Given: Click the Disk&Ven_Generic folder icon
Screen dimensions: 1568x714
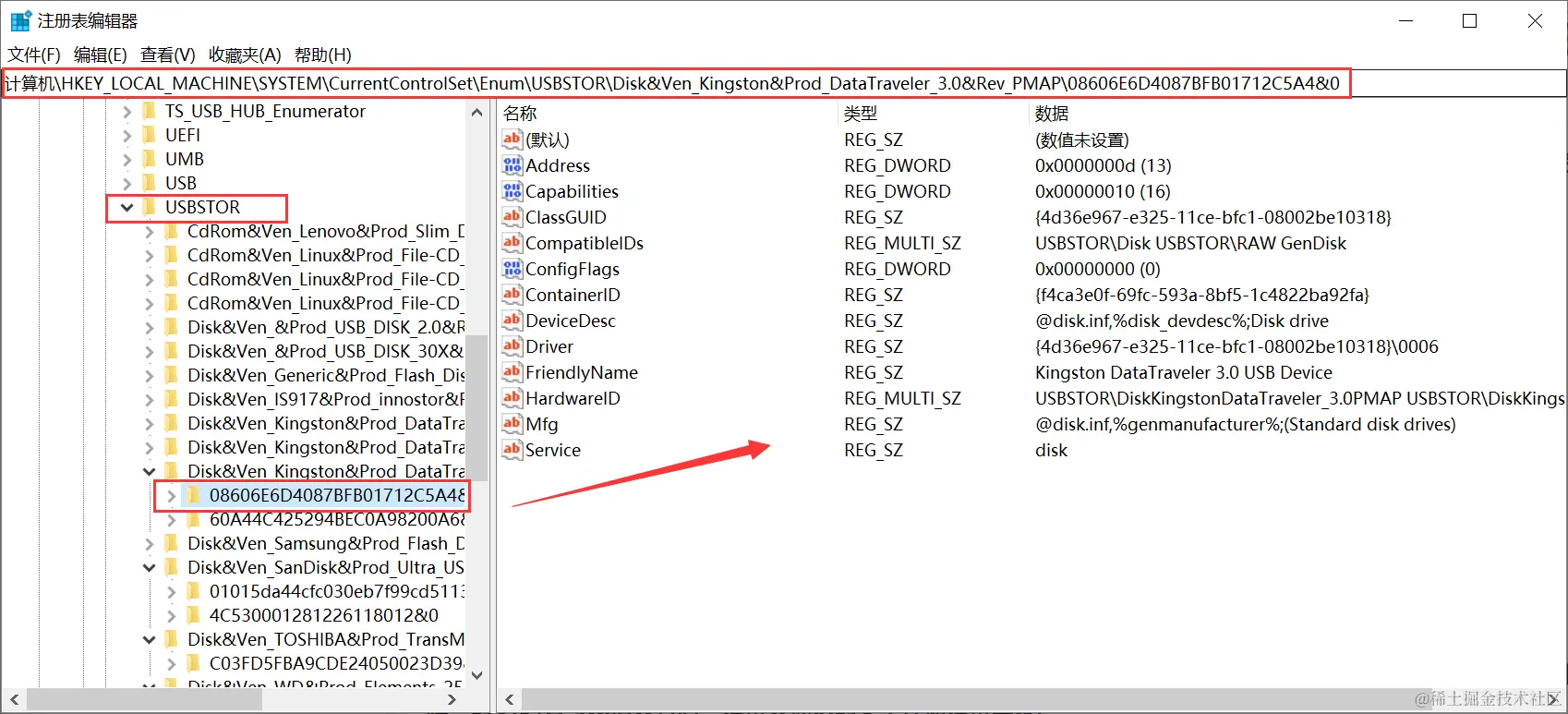Looking at the screenshot, I should click(x=171, y=375).
